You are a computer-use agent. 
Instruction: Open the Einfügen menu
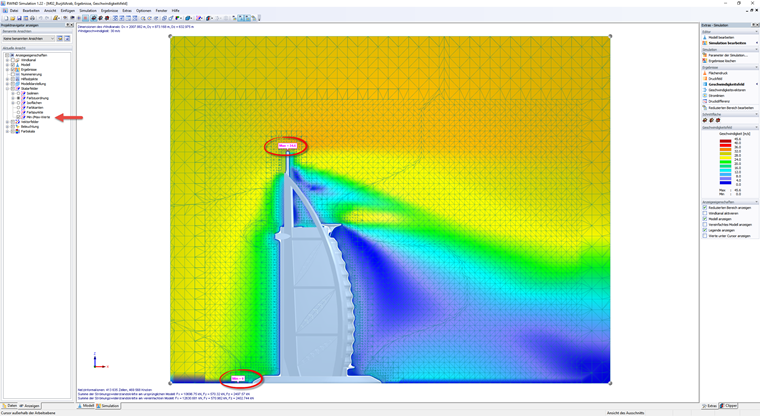(x=68, y=11)
